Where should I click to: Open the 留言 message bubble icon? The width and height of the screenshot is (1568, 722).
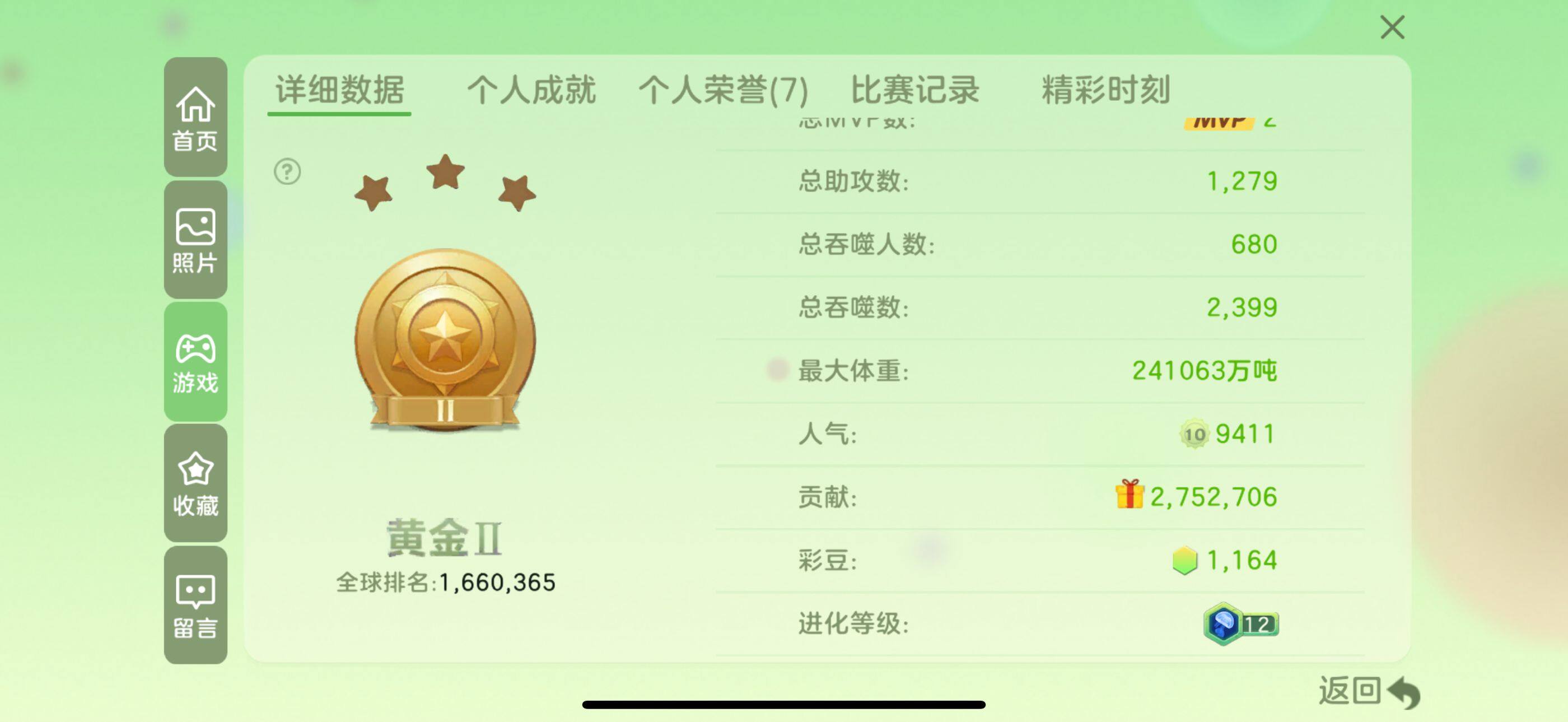(195, 605)
